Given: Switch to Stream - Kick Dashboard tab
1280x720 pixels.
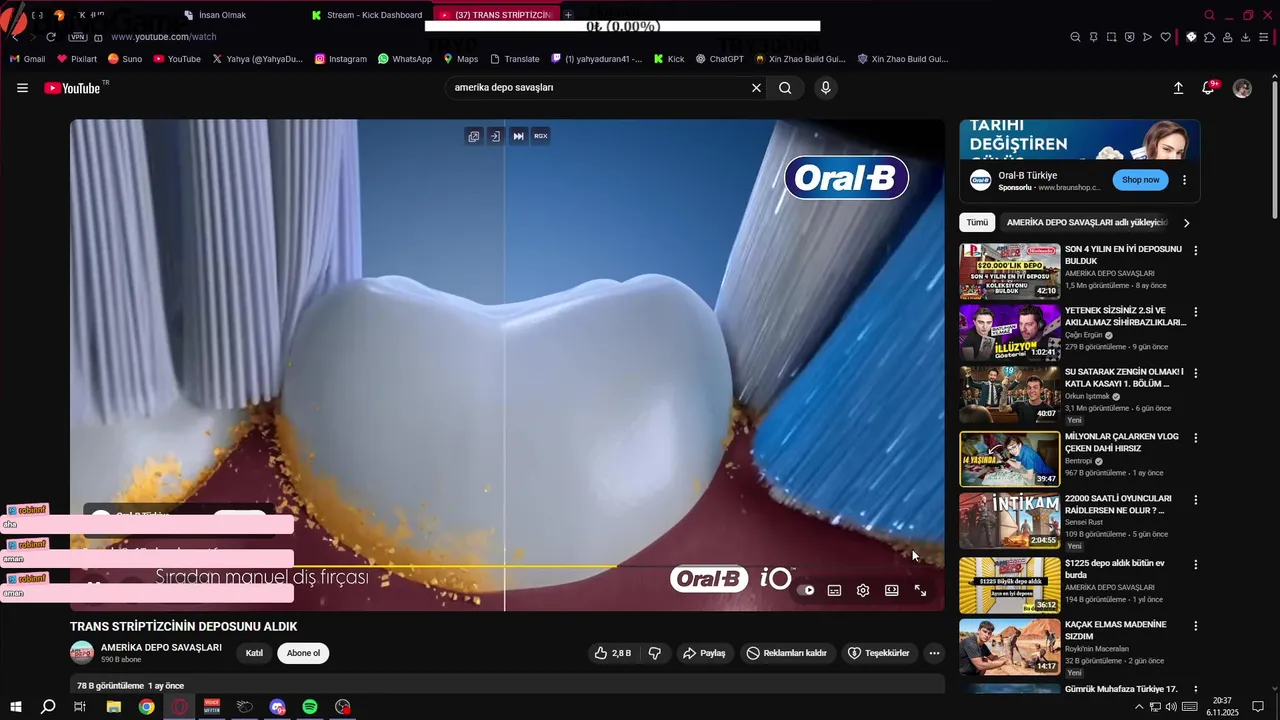Looking at the screenshot, I should click(x=367, y=15).
